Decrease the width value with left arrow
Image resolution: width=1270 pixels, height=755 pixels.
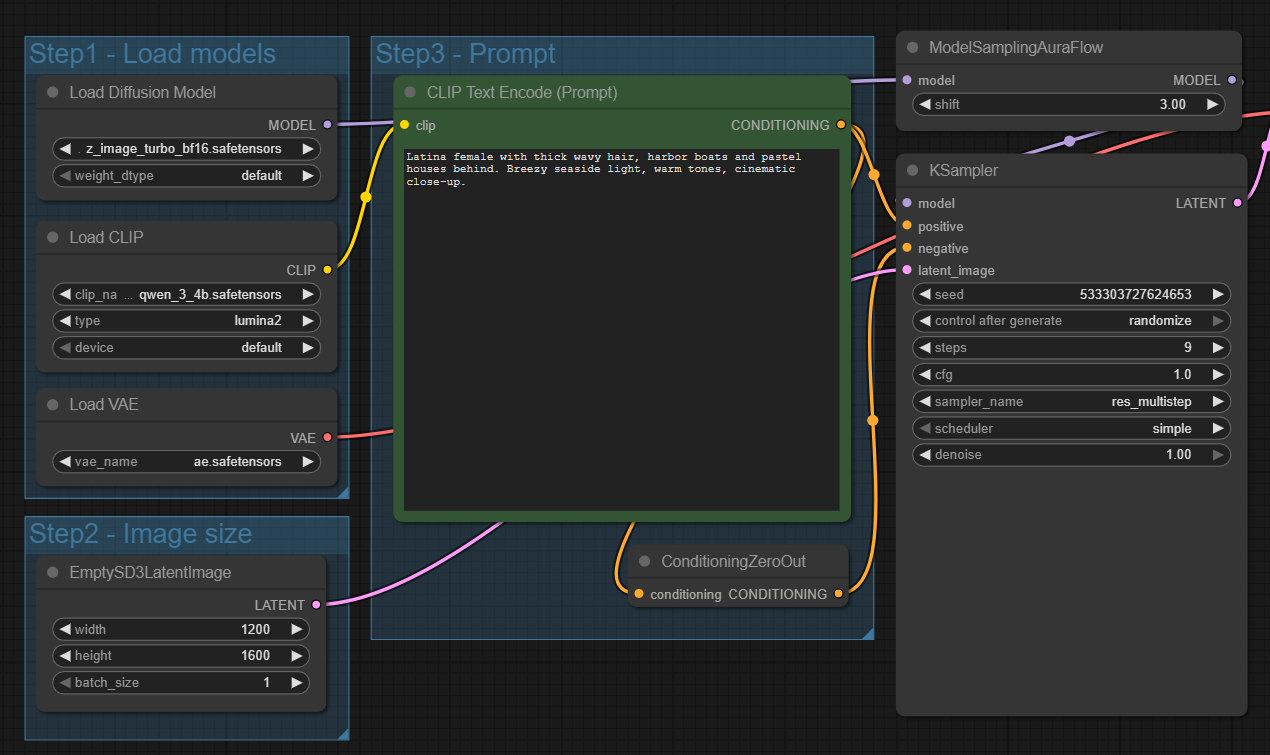[x=65, y=630]
